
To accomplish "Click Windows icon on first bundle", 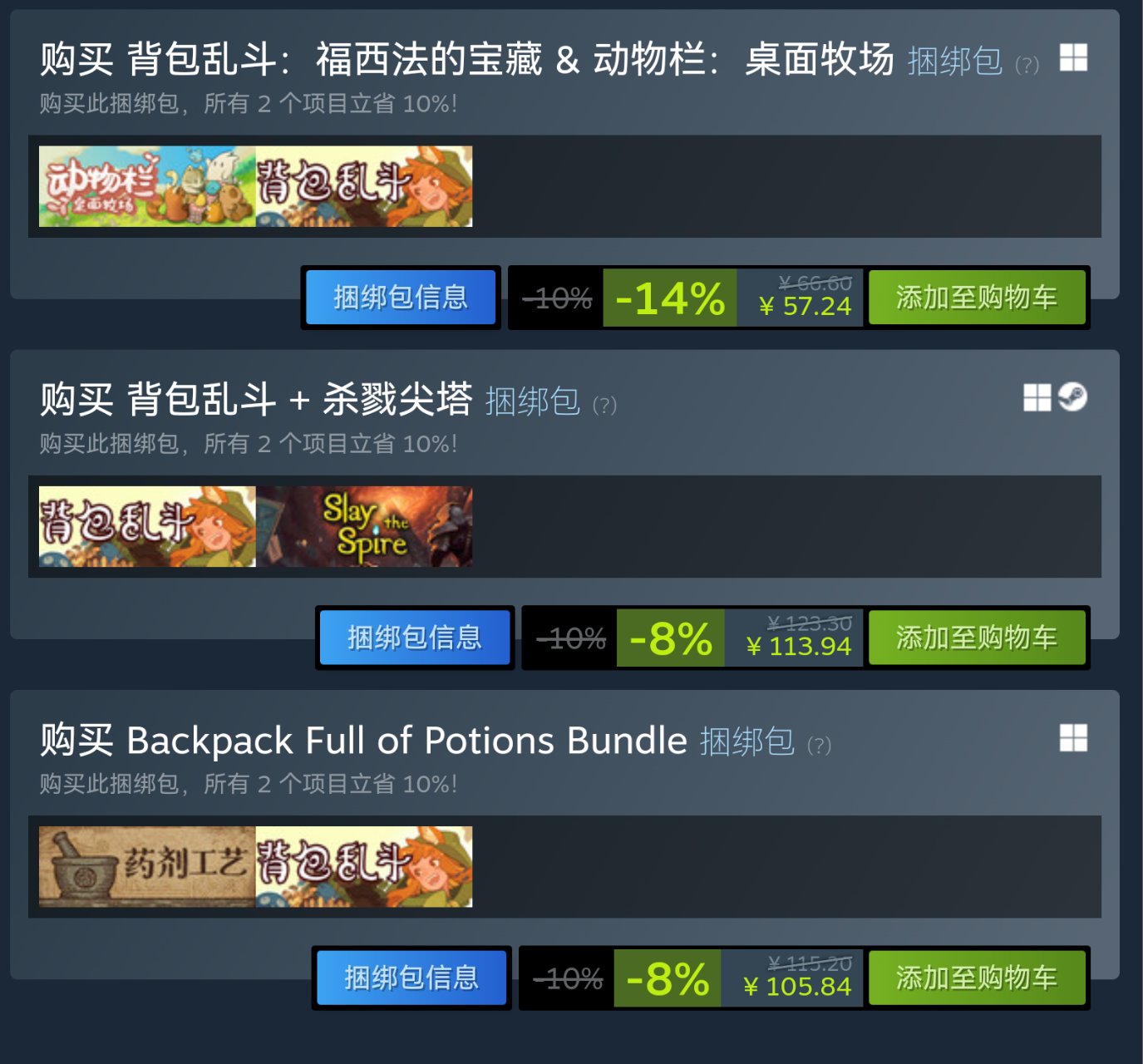I will click(x=1073, y=58).
